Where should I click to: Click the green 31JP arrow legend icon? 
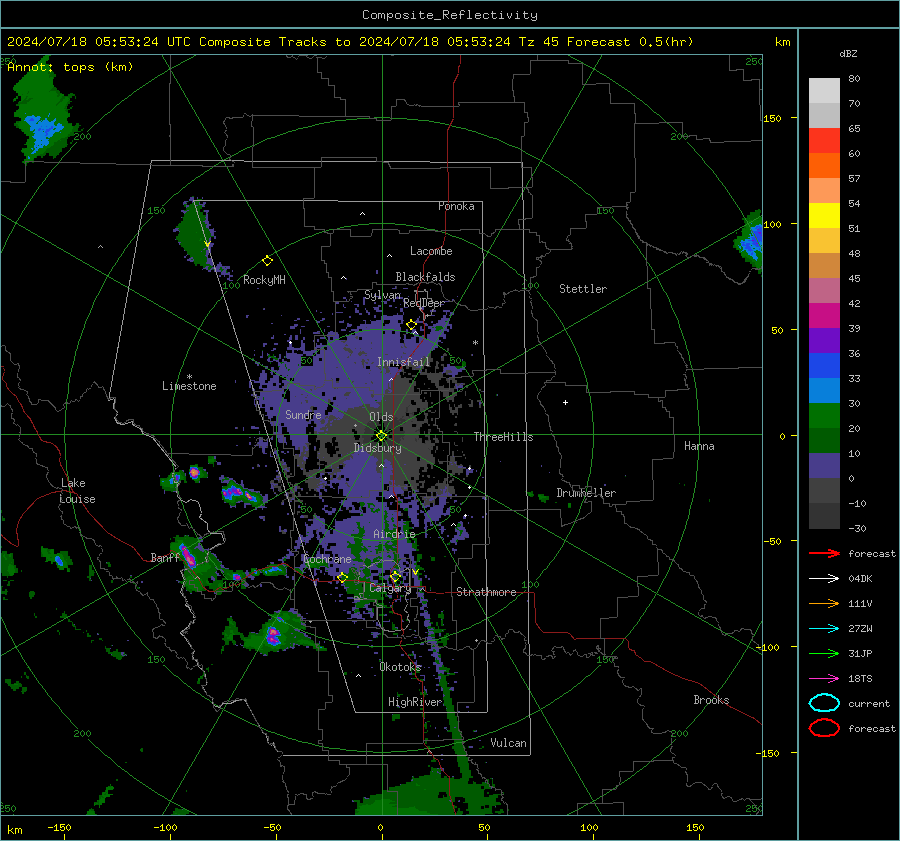pyautogui.click(x=824, y=653)
